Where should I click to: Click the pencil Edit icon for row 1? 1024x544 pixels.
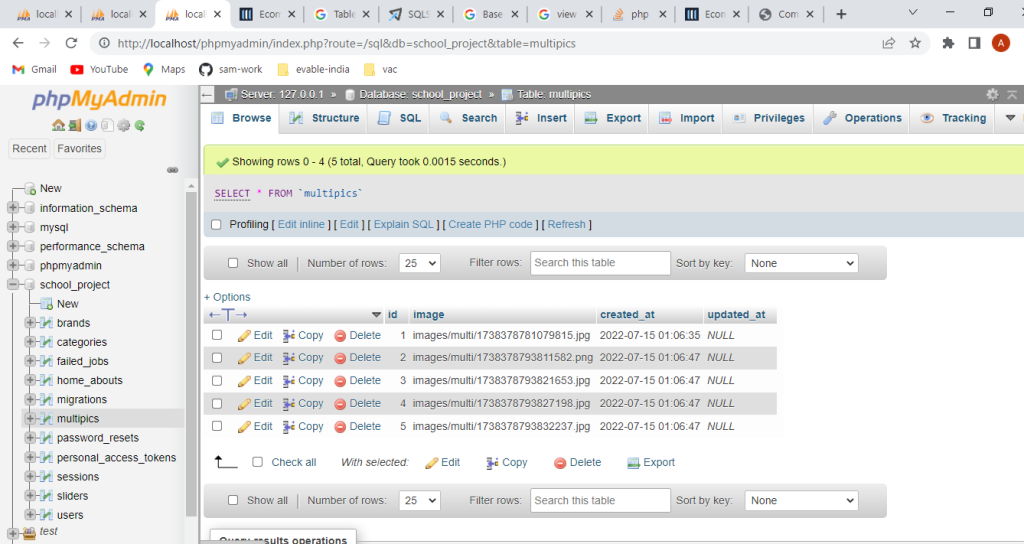pyautogui.click(x=244, y=336)
